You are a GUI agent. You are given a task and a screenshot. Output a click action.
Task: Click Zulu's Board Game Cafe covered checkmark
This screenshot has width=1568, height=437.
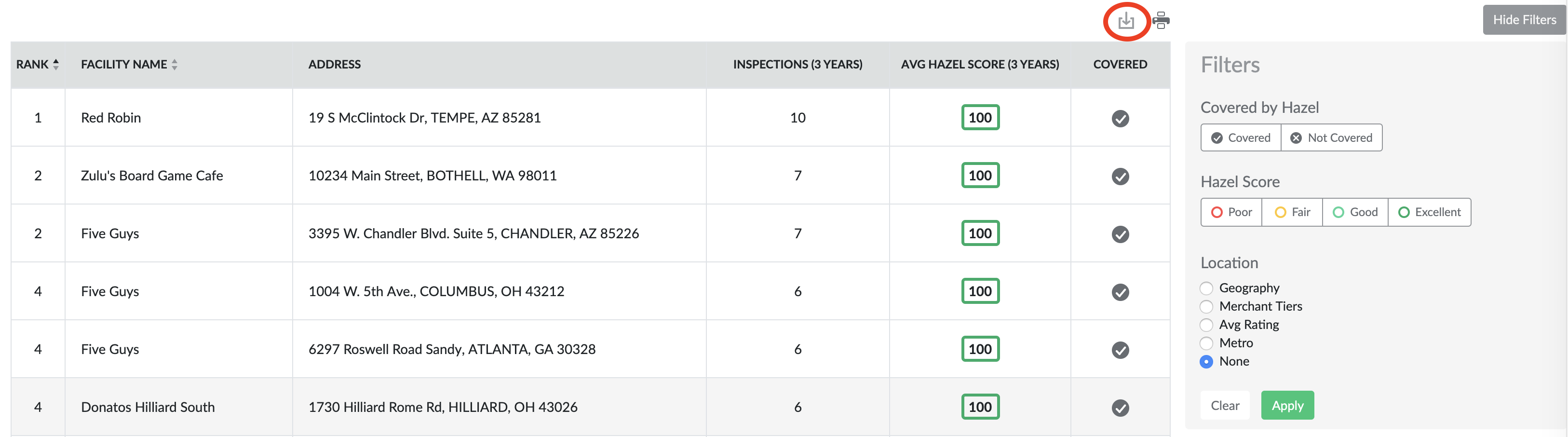click(x=1120, y=176)
